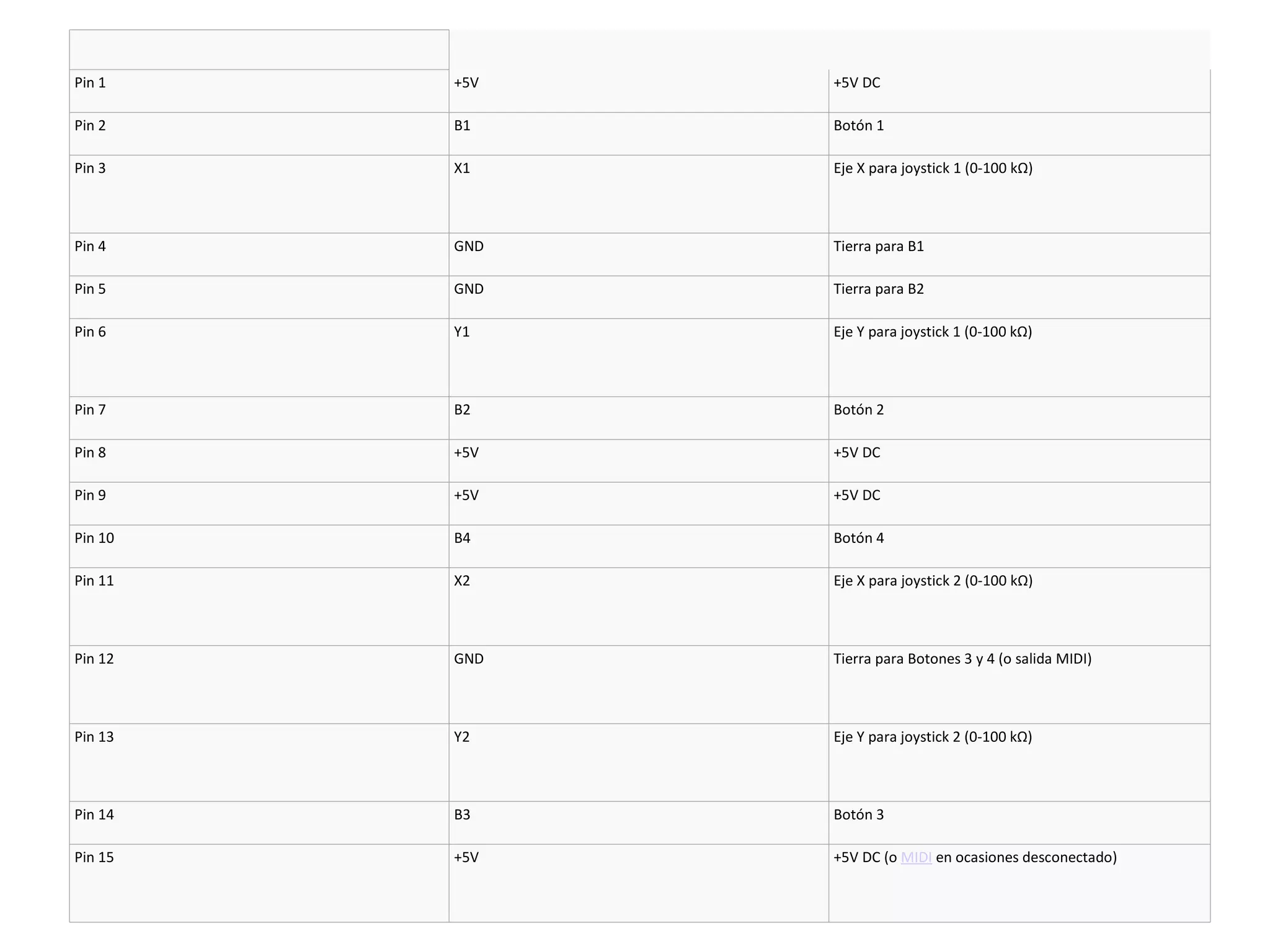Click the 'Pin 15' cell
Viewport: 1270px width, 952px height.
tap(94, 858)
